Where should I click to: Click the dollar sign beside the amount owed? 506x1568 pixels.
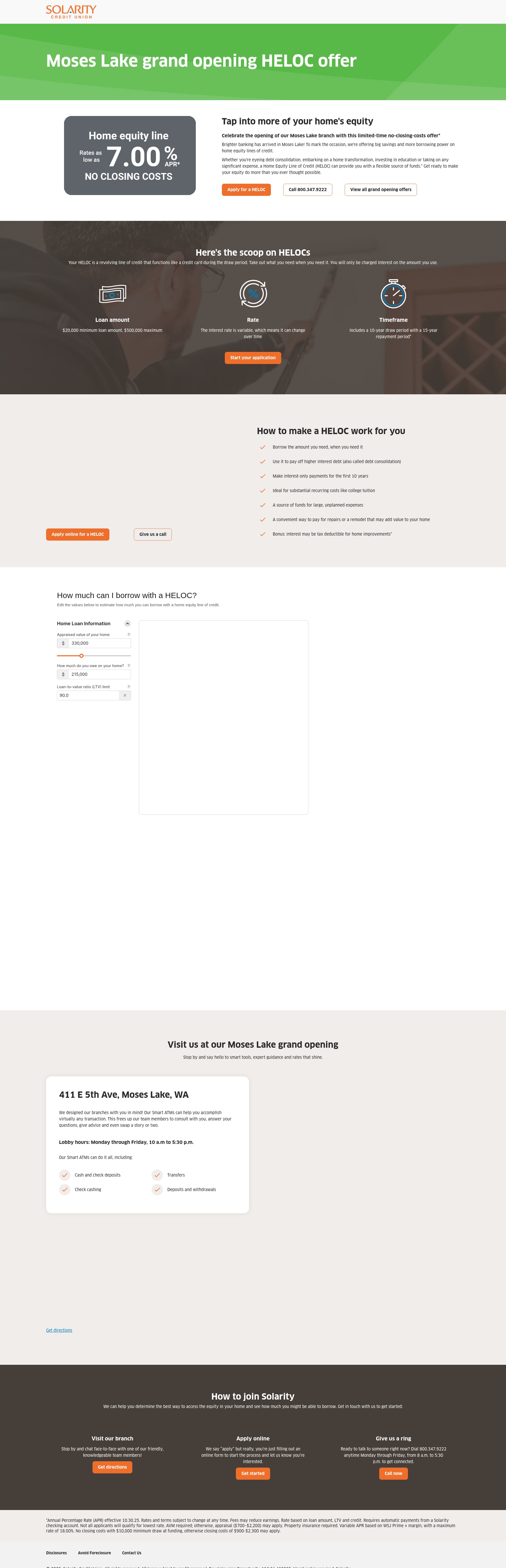[63, 674]
